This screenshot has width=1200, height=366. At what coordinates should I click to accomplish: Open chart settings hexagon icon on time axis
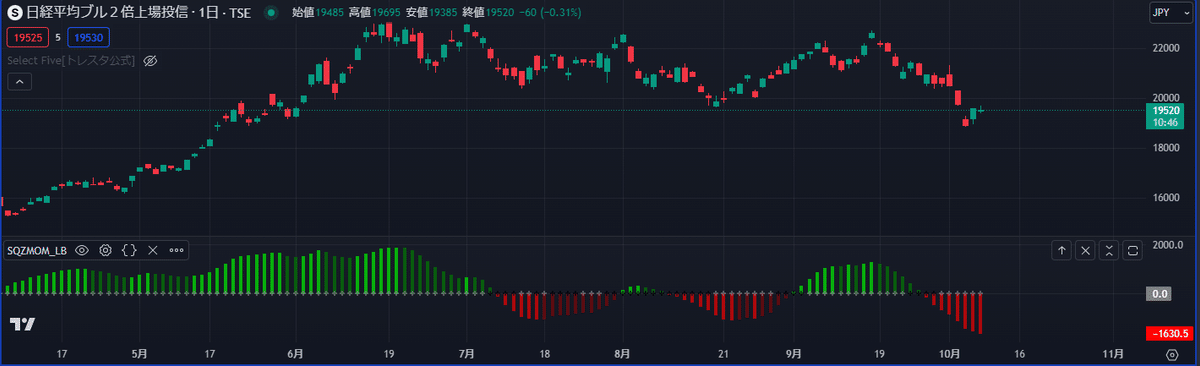[x=1172, y=354]
